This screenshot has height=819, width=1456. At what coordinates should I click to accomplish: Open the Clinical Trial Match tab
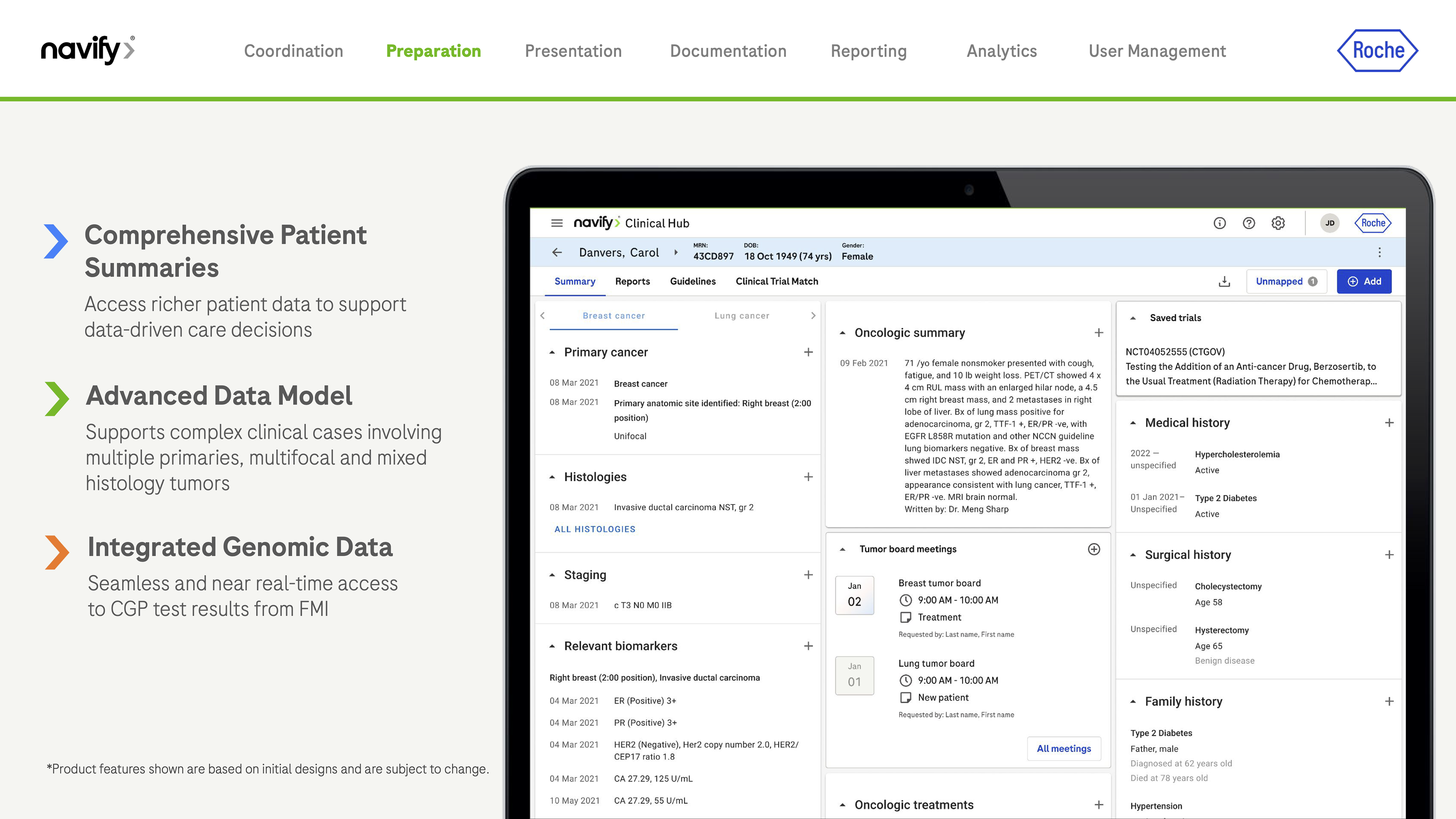point(777,281)
